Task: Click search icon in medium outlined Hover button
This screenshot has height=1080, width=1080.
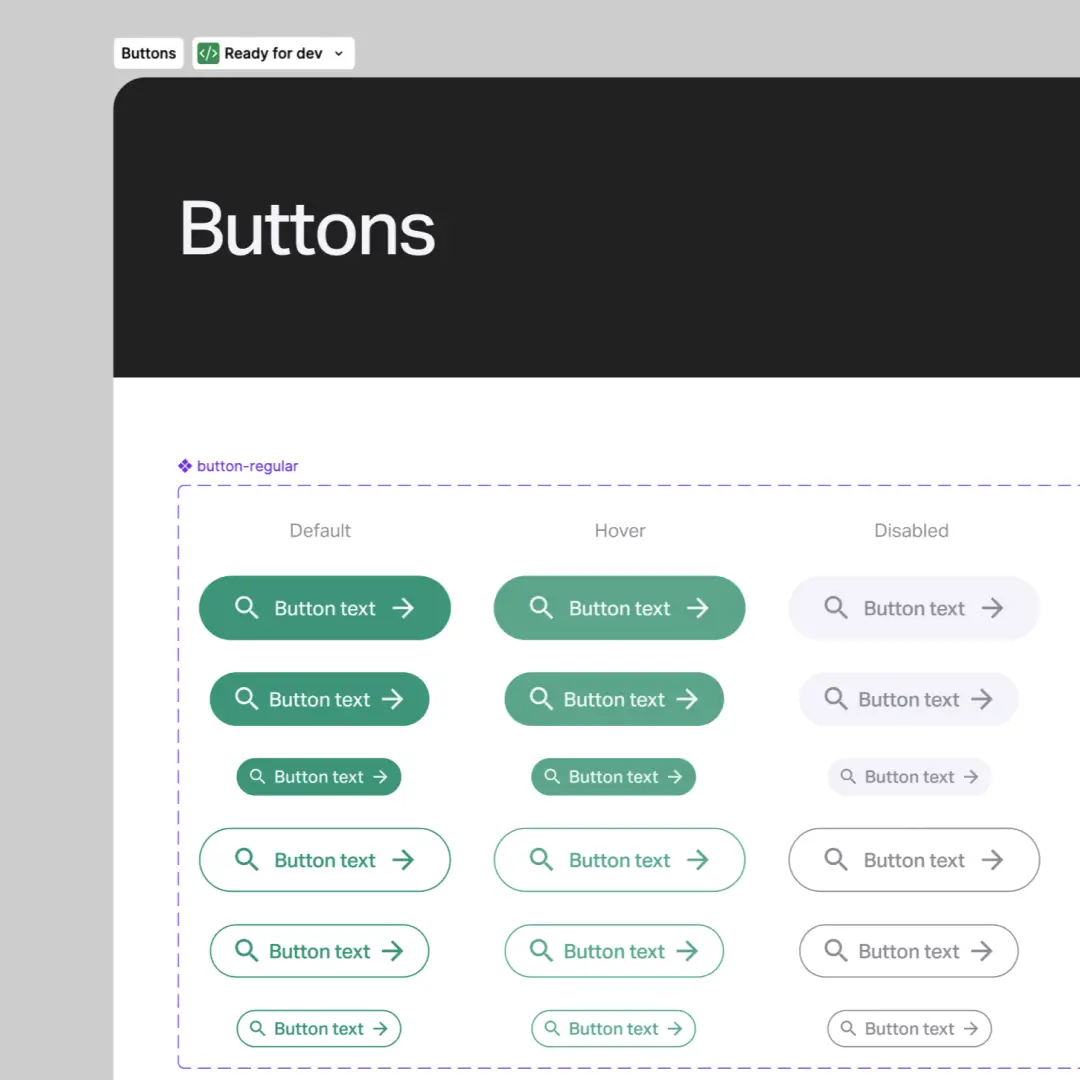Action: pyautogui.click(x=541, y=950)
